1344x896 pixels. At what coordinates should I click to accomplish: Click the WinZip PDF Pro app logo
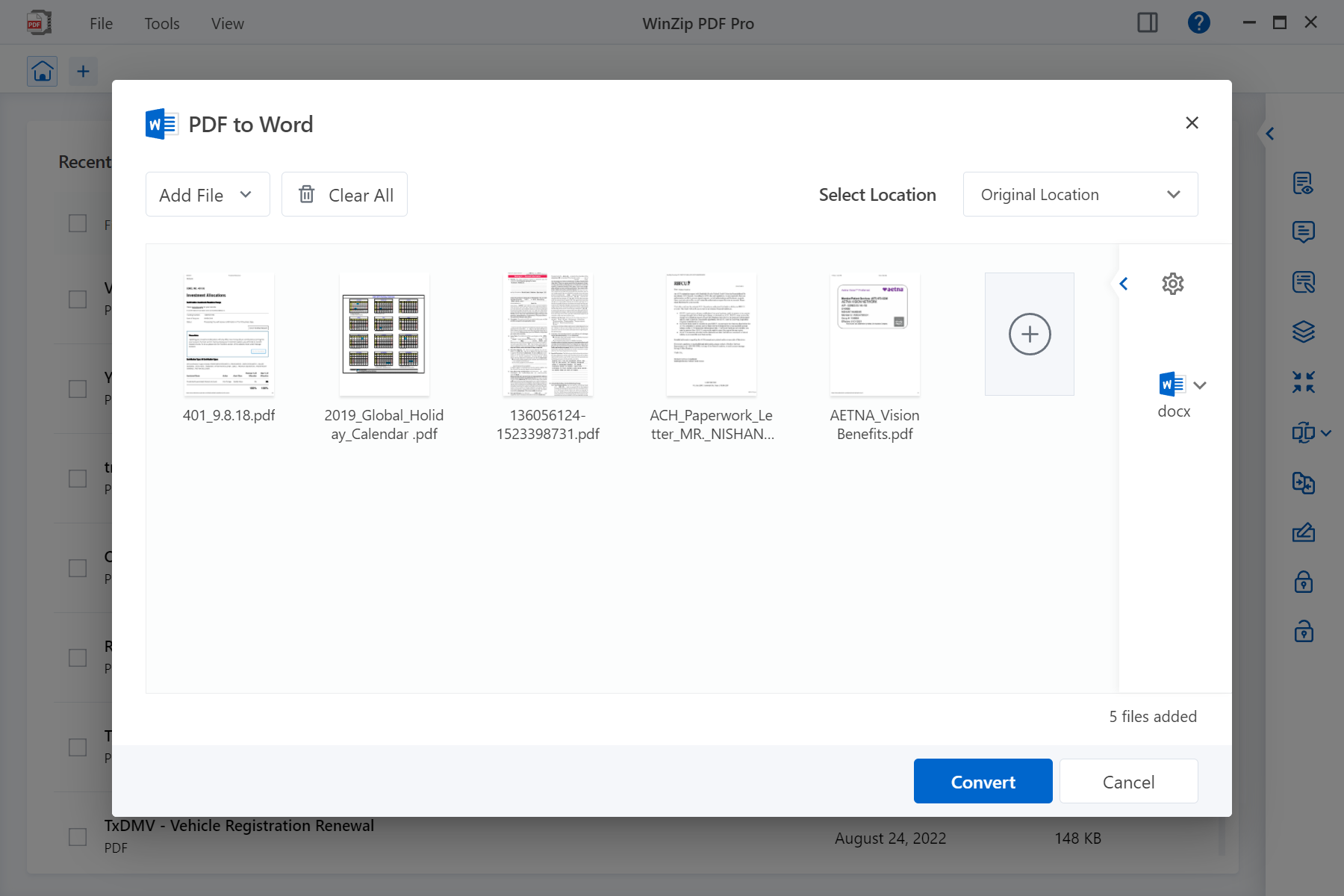(x=39, y=23)
